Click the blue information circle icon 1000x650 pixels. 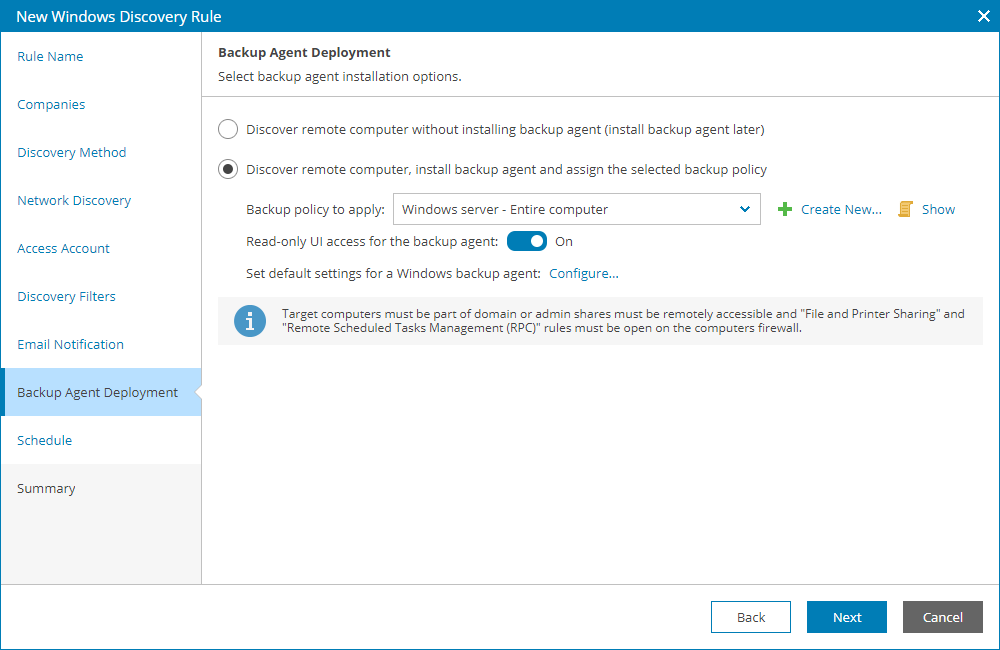(x=250, y=321)
